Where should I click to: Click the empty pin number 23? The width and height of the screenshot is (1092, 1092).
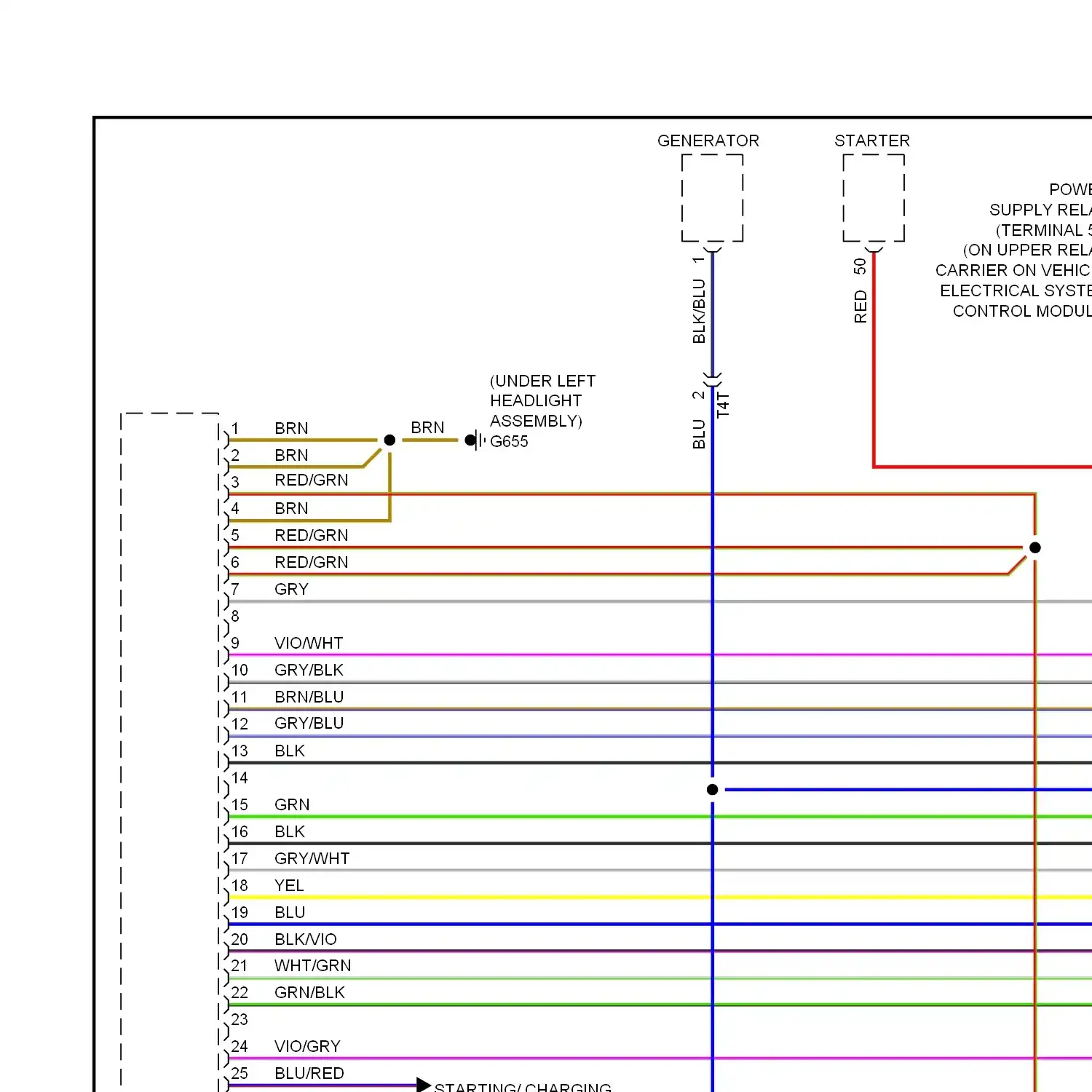240,1019
